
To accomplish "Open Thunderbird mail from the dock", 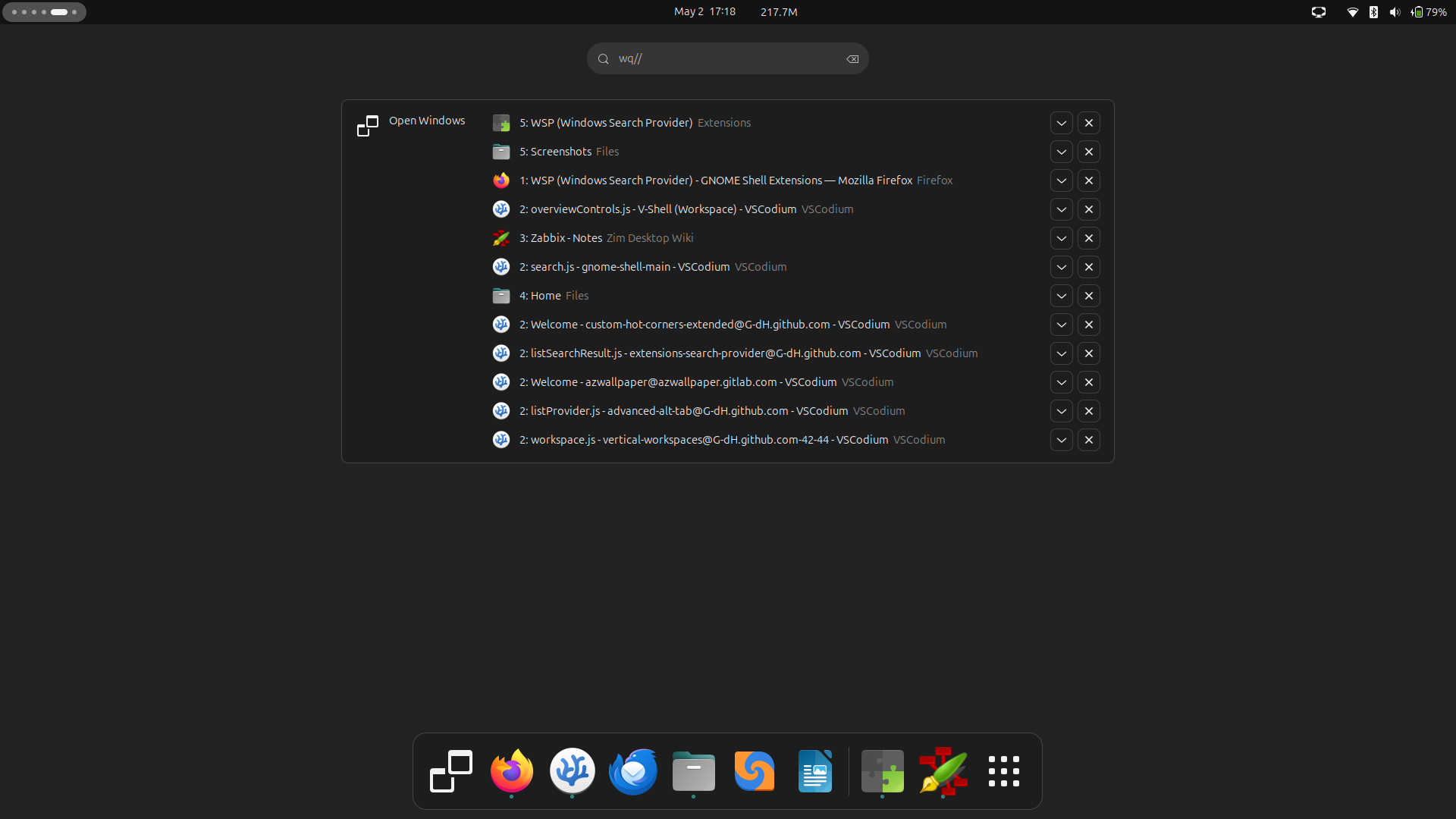I will 633,771.
